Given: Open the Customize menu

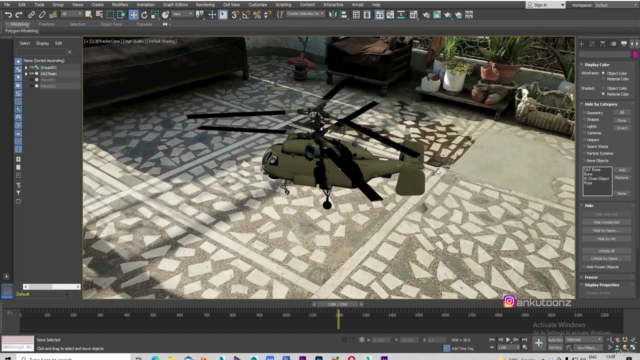Looking at the screenshot, I should (x=258, y=4).
